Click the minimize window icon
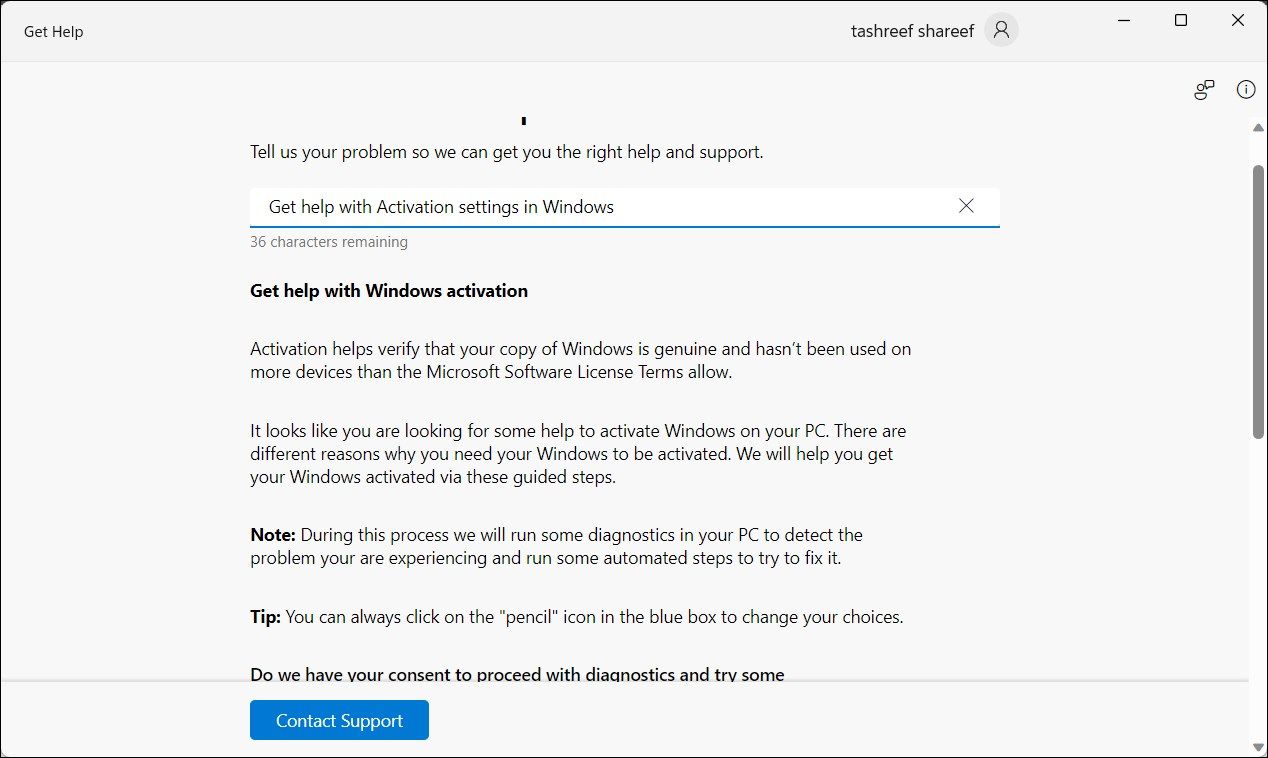The width and height of the screenshot is (1268, 758). pyautogui.click(x=1123, y=19)
